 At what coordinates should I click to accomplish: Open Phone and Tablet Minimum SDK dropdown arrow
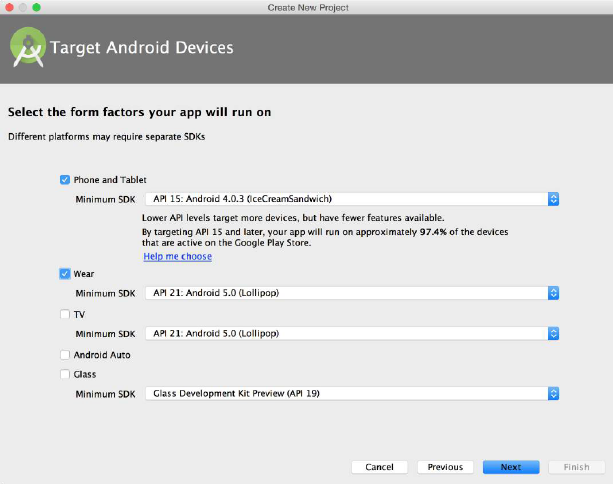click(x=553, y=199)
